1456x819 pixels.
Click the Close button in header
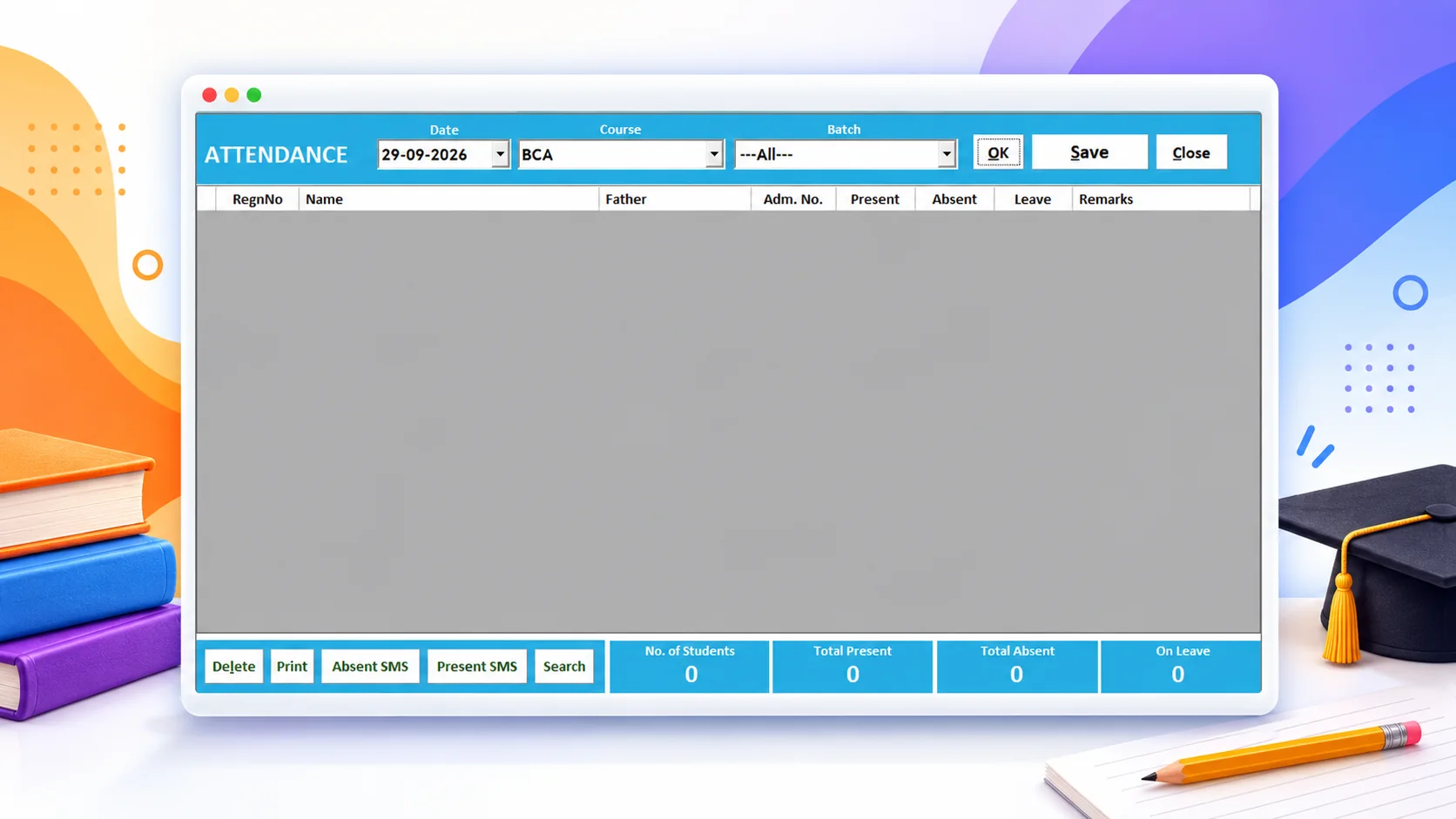point(1191,153)
